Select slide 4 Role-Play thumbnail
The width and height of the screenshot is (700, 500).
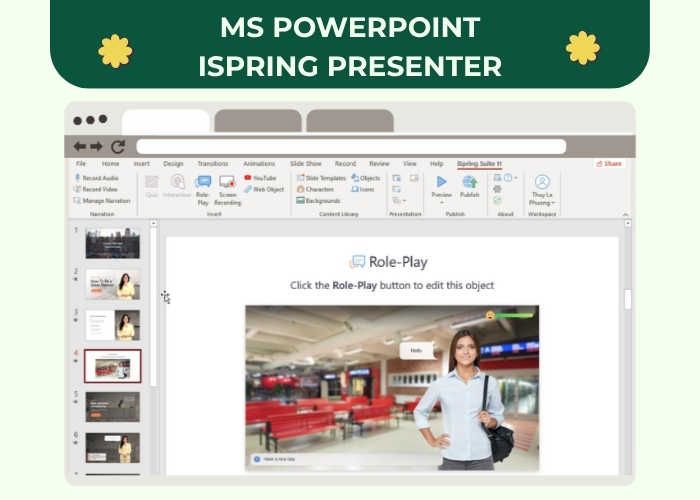click(112, 366)
